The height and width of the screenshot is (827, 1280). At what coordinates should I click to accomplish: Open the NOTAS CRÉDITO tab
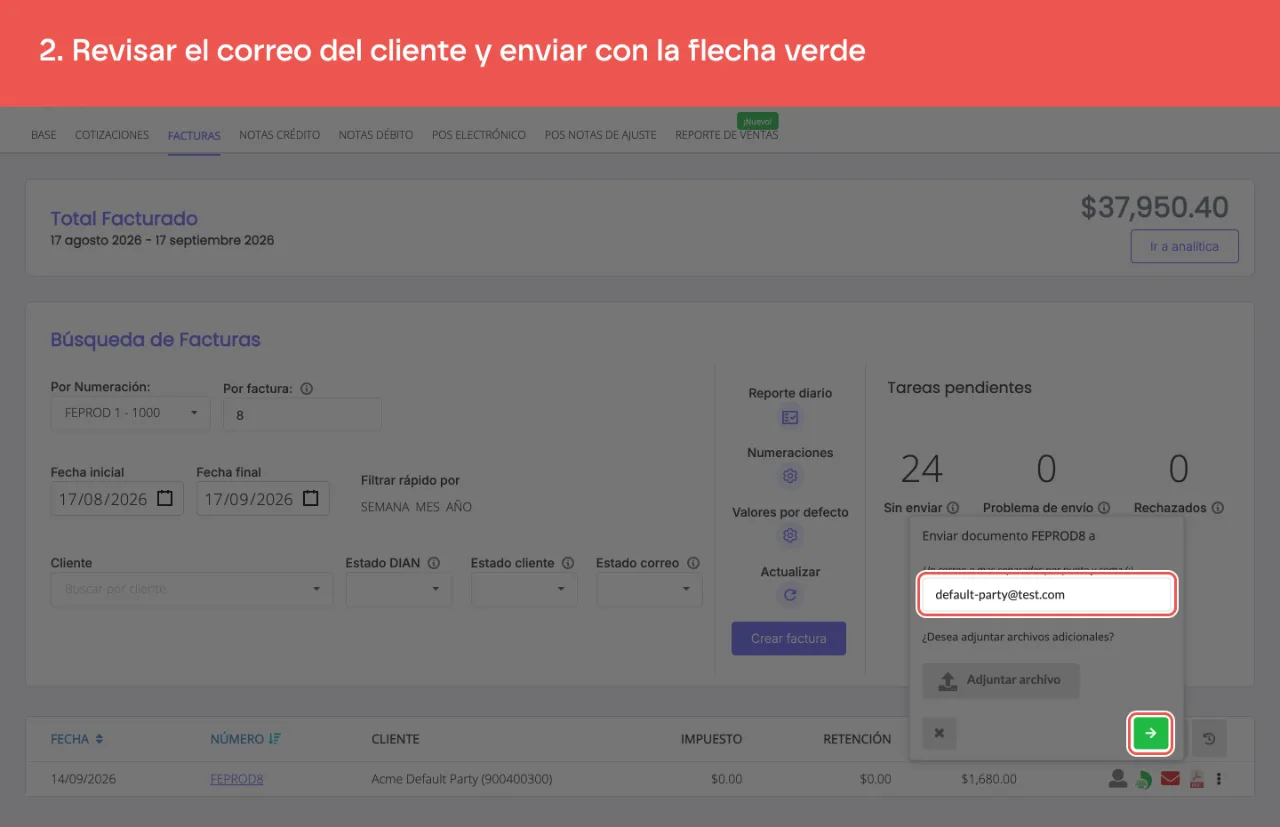280,135
